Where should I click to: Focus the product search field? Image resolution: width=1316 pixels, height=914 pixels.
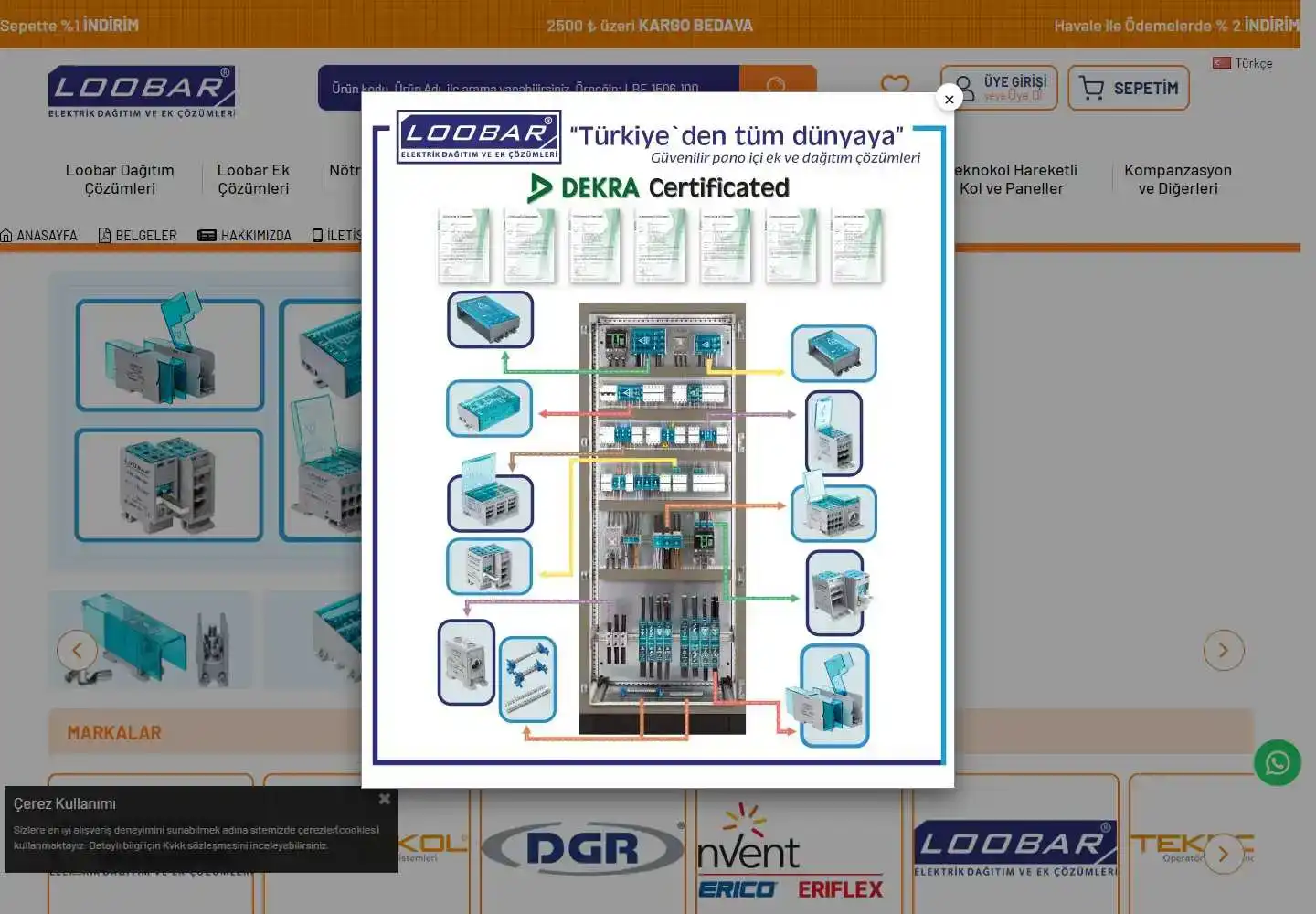pos(528,88)
